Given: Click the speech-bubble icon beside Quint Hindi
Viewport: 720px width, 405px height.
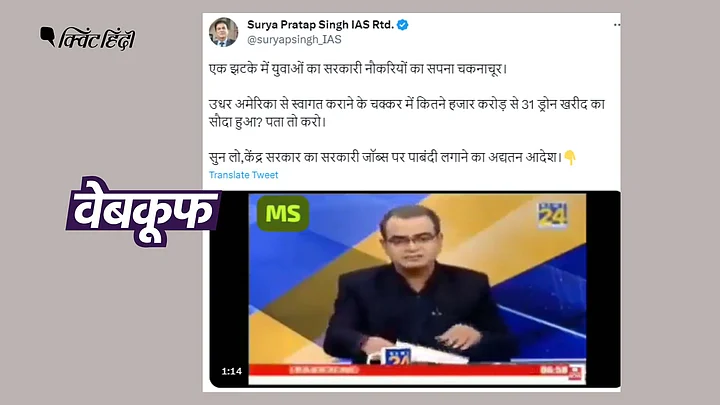Looking at the screenshot, I should click(x=47, y=36).
